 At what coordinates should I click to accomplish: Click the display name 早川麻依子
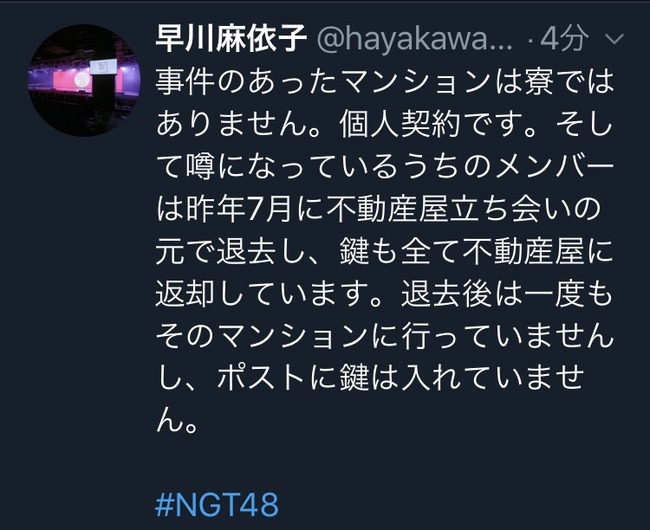tap(231, 39)
